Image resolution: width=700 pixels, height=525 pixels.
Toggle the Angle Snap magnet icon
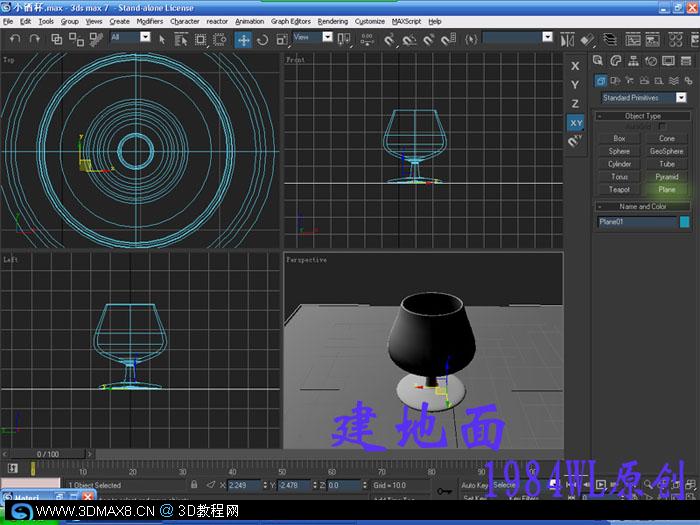click(409, 40)
